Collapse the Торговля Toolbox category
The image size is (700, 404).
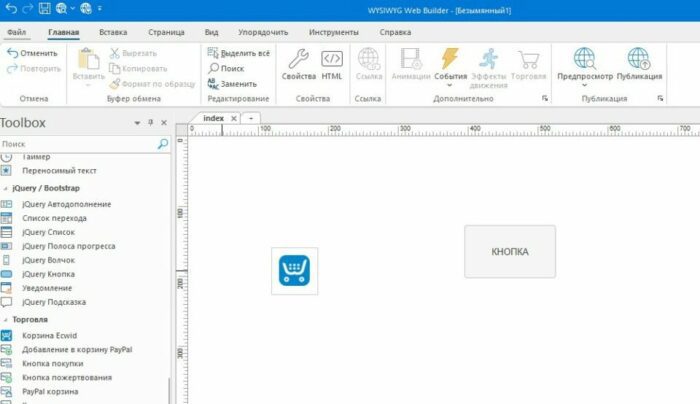coord(5,320)
